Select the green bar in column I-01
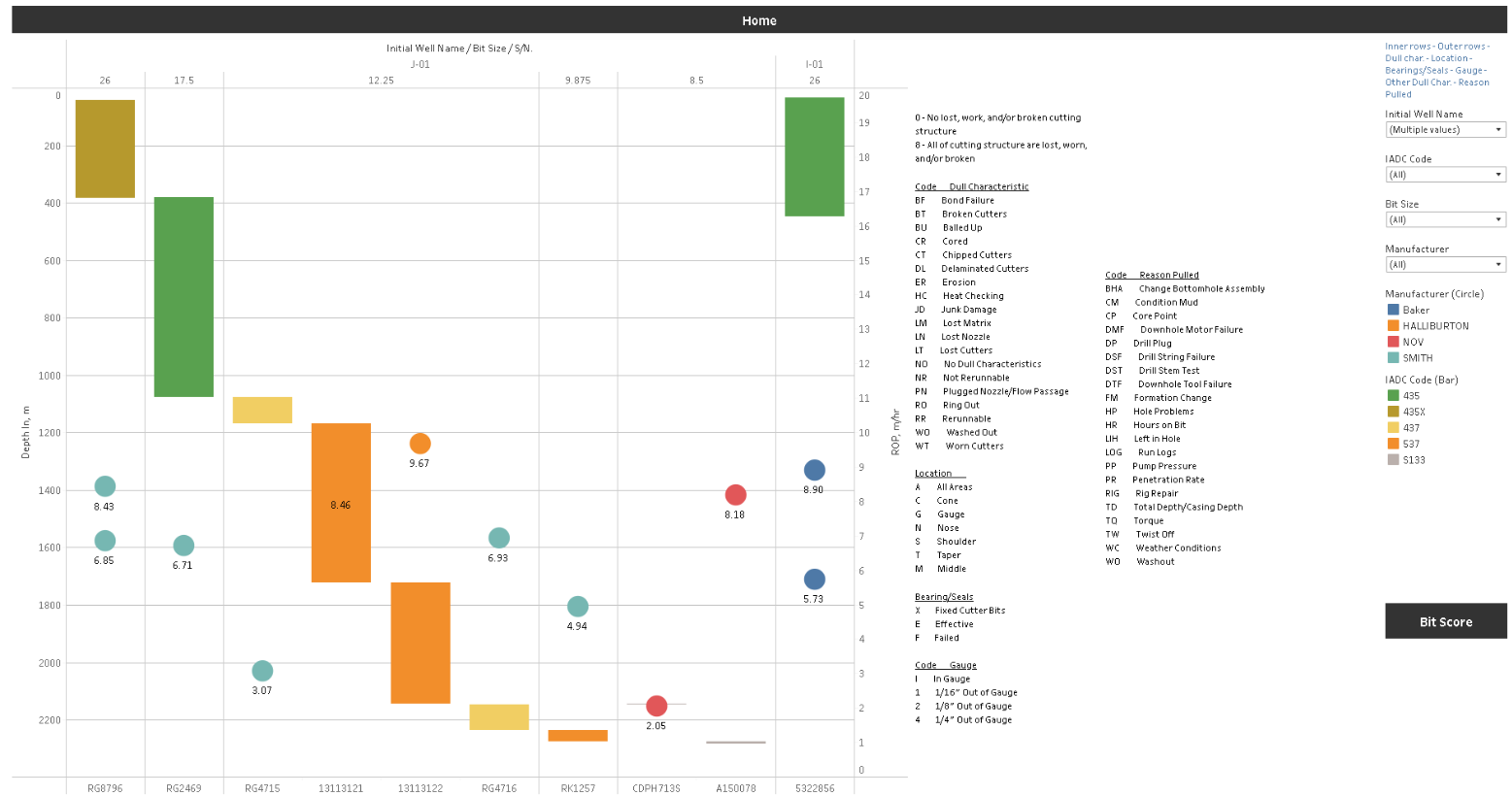The height and width of the screenshot is (796, 1512). tap(814, 155)
